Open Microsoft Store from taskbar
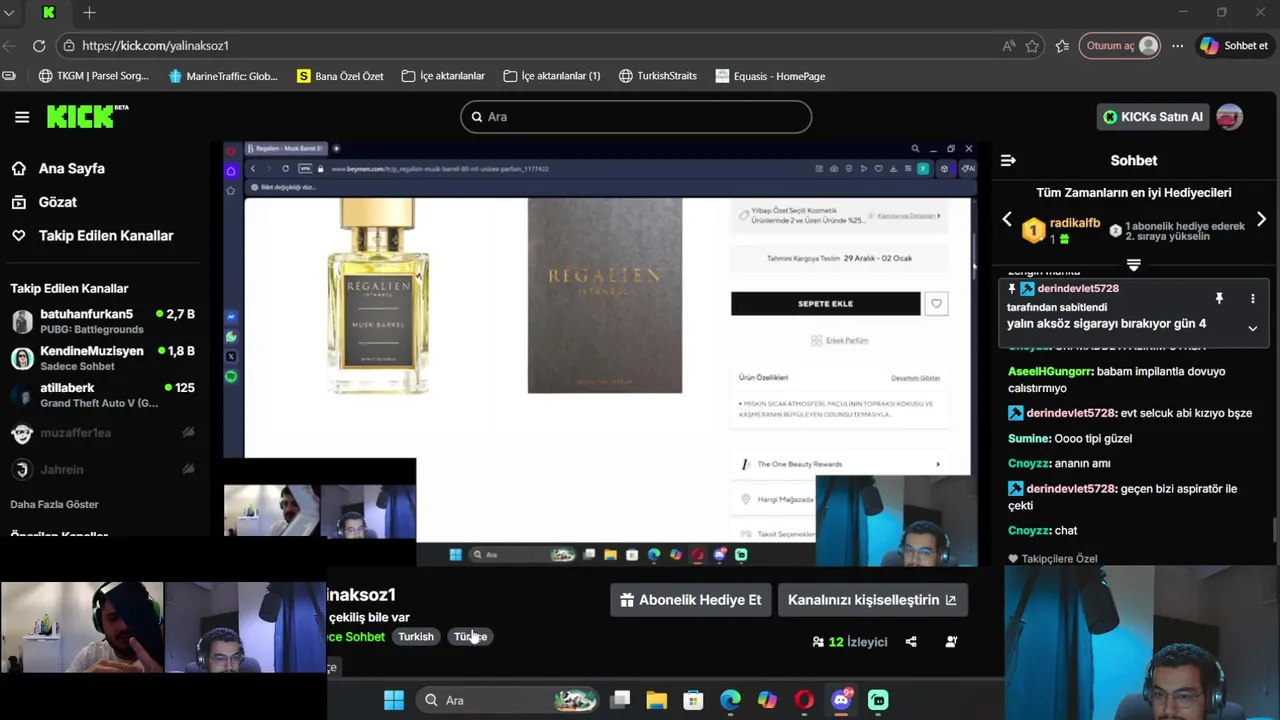Screen dimensions: 1280x720 [694, 700]
